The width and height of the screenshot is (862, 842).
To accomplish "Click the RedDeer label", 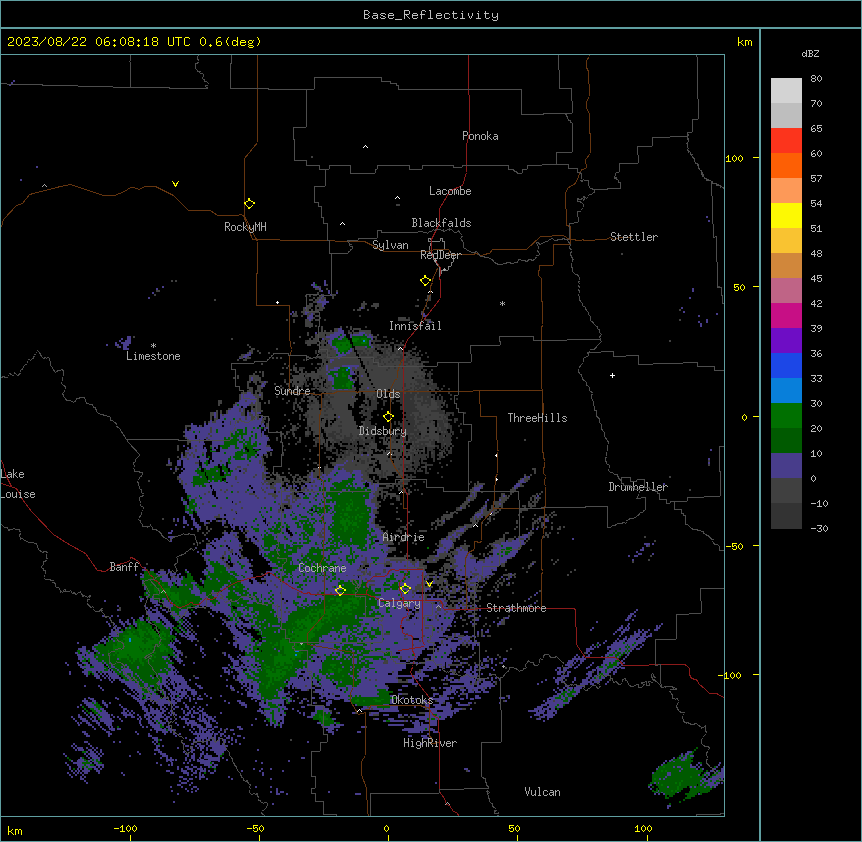I will (x=440, y=255).
